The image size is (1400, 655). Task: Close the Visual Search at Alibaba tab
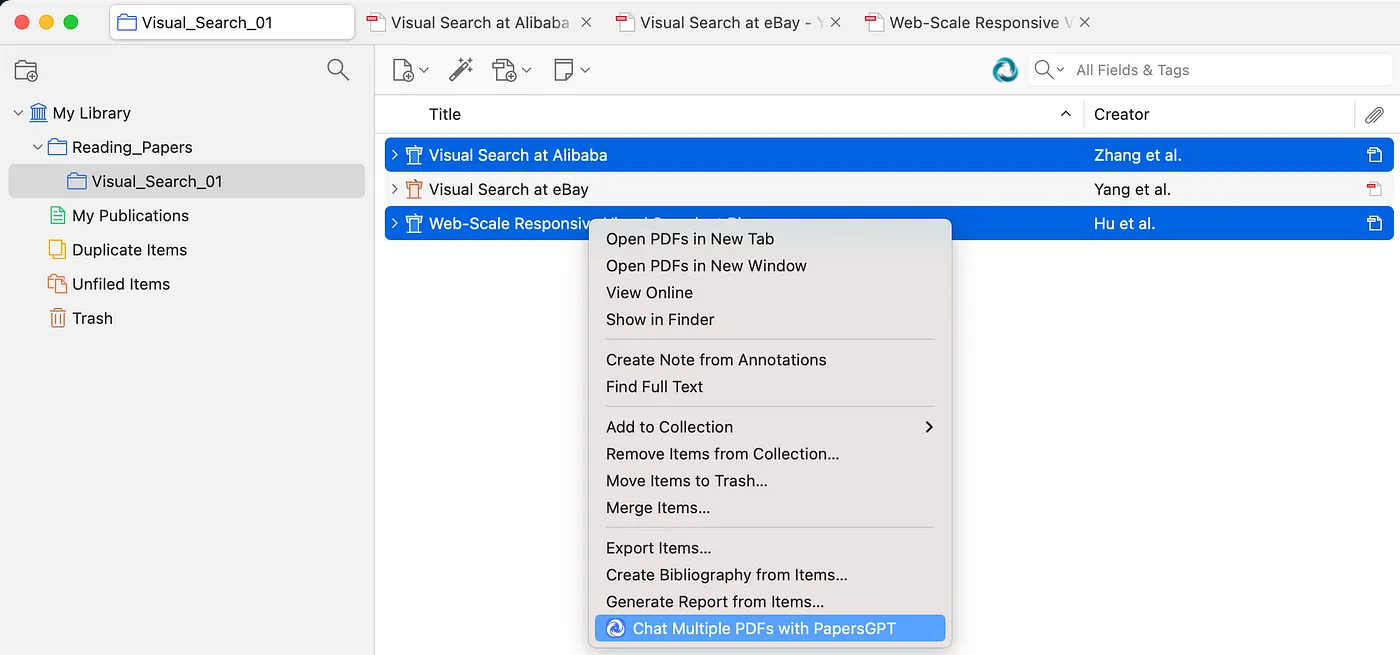click(x=586, y=22)
